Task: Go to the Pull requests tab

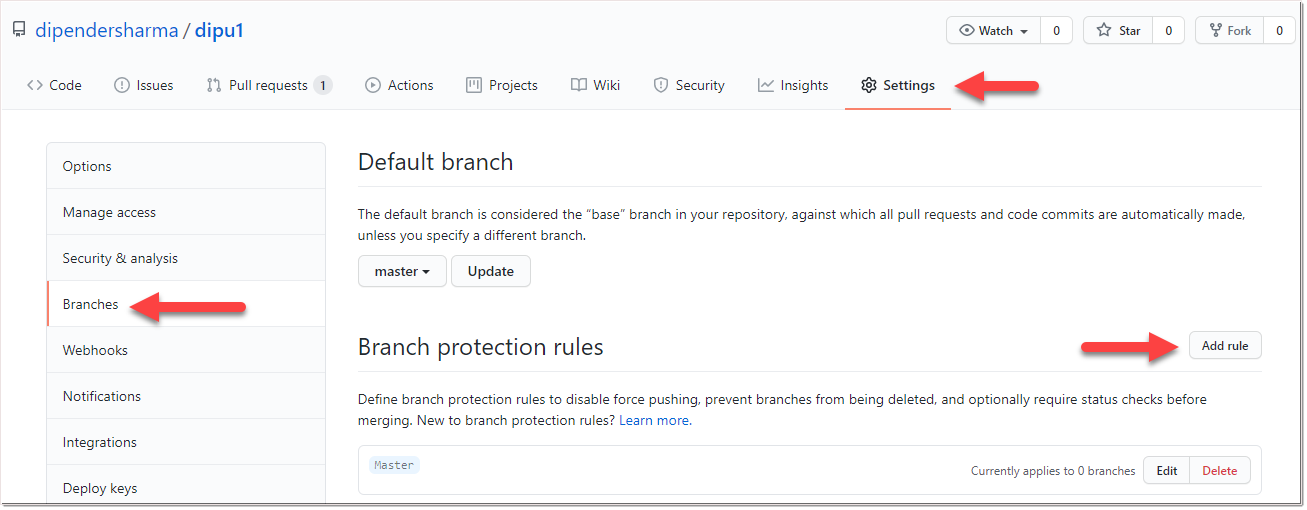Action: (x=268, y=85)
